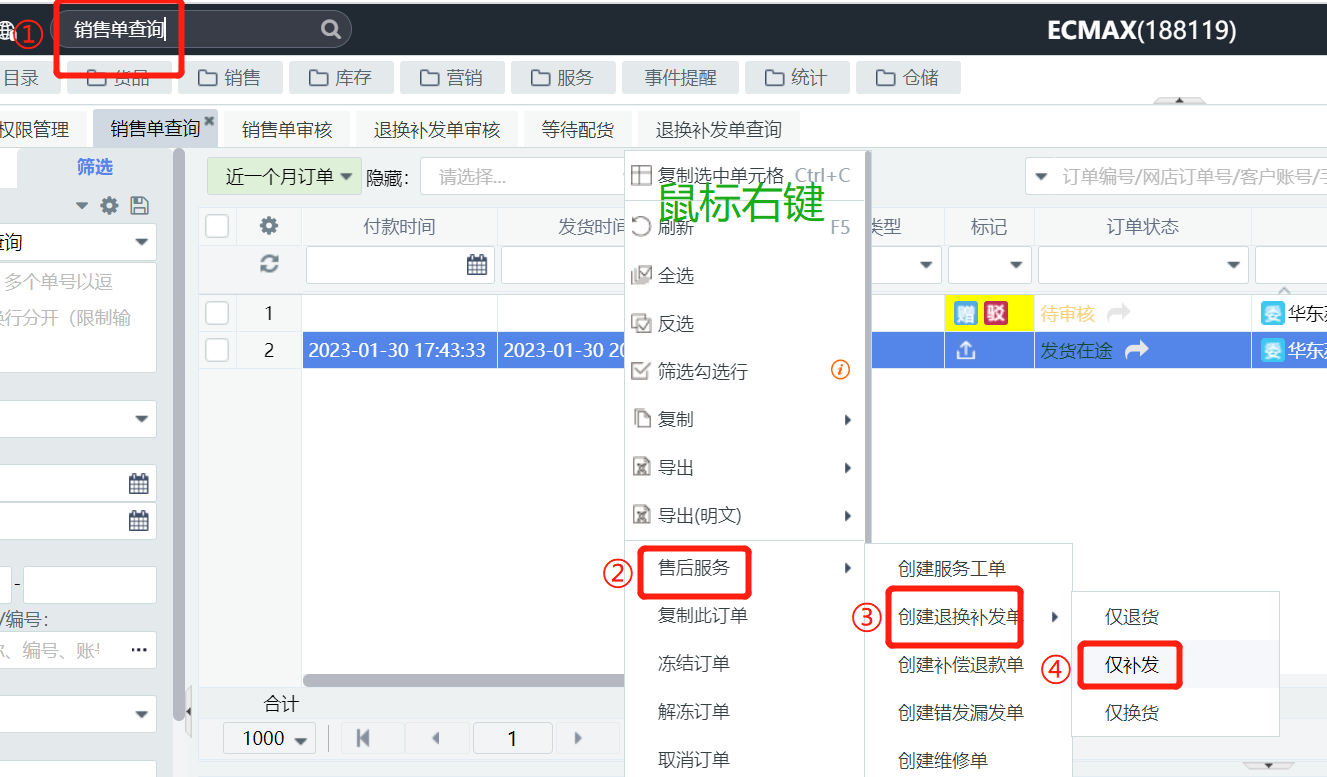Screen dimensions: 1327x777
Task: Go to first page of pagination
Action: [363, 738]
